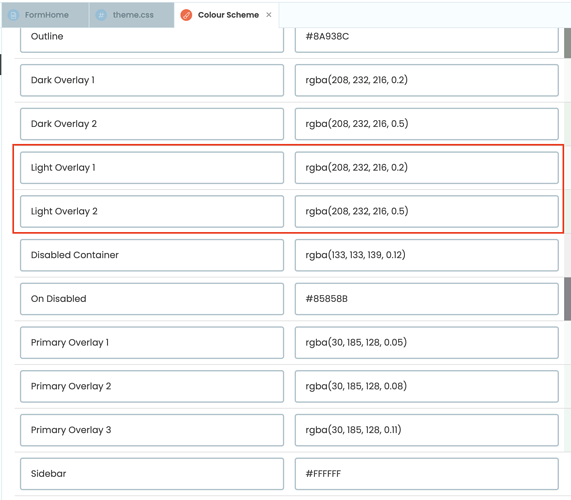This screenshot has height=500, width=571.
Task: Switch to the FormHome tab
Action: pos(45,15)
